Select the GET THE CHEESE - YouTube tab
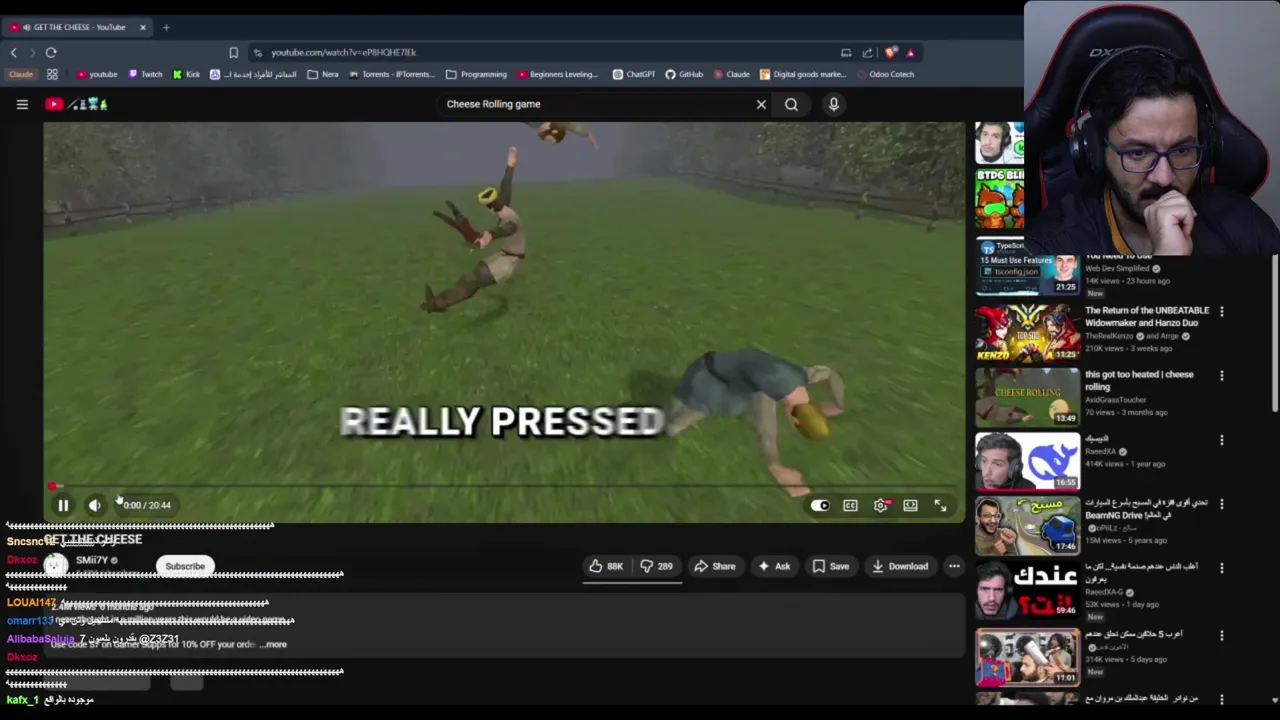This screenshot has height=720, width=1280. (x=78, y=27)
